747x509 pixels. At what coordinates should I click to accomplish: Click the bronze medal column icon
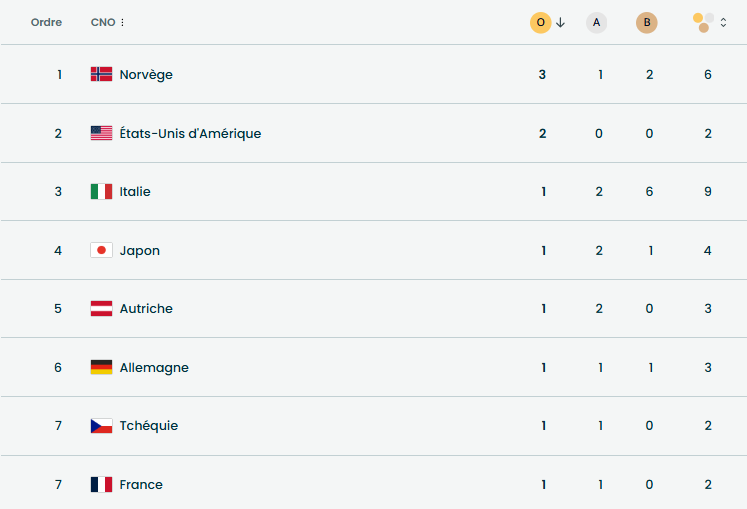(x=647, y=23)
